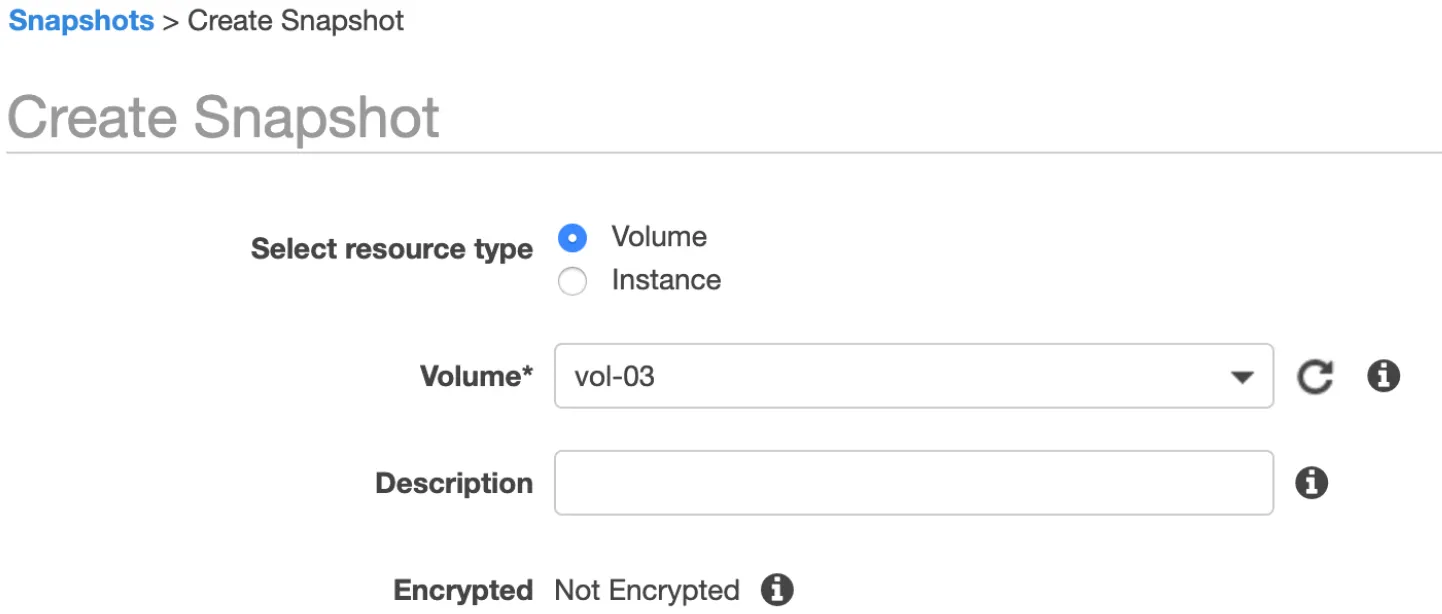Click the bold "Description" field label
This screenshot has height=614, width=1442.
click(x=454, y=484)
